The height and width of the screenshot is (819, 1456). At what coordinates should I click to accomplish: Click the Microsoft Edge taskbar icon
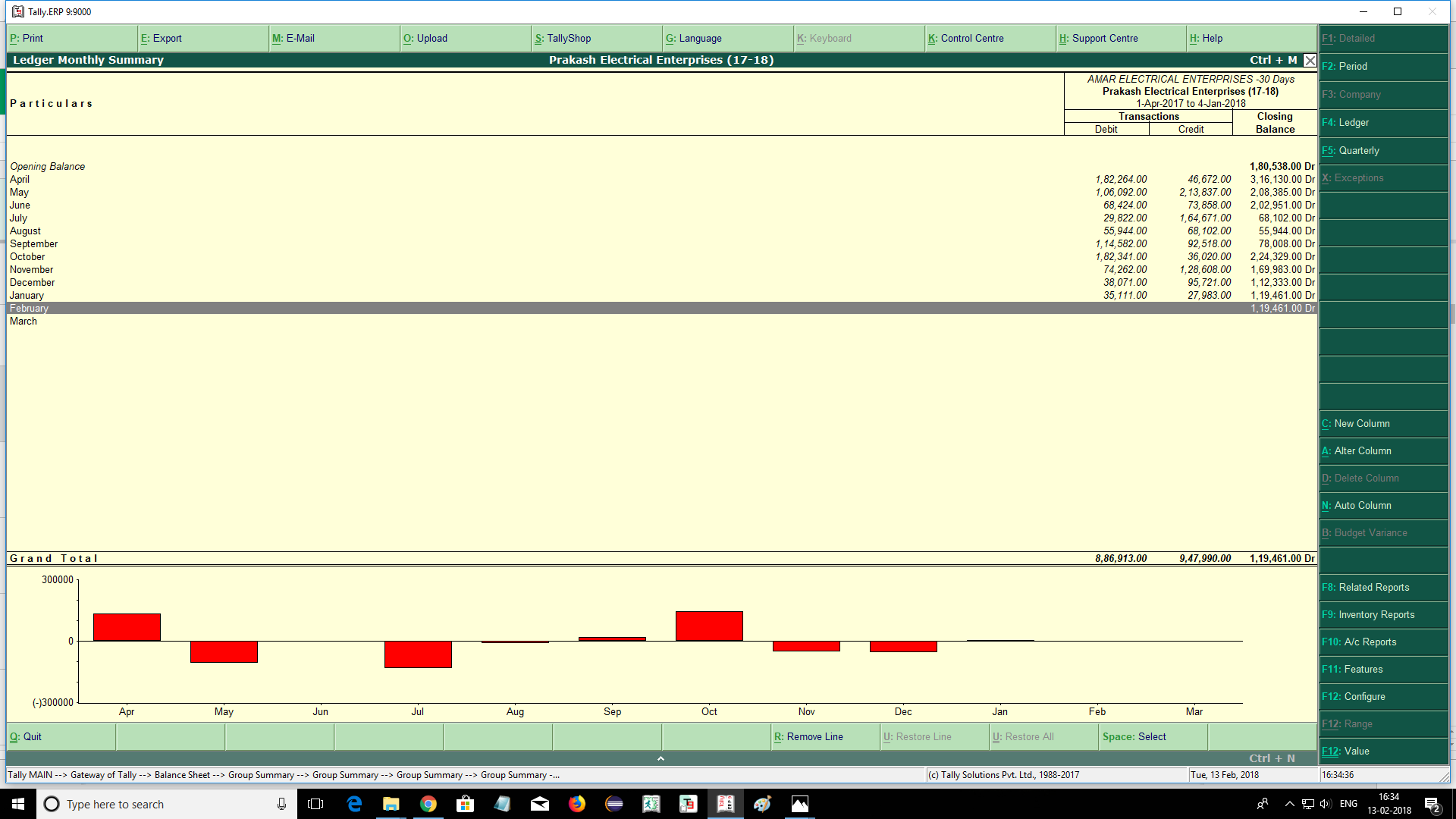click(x=354, y=804)
